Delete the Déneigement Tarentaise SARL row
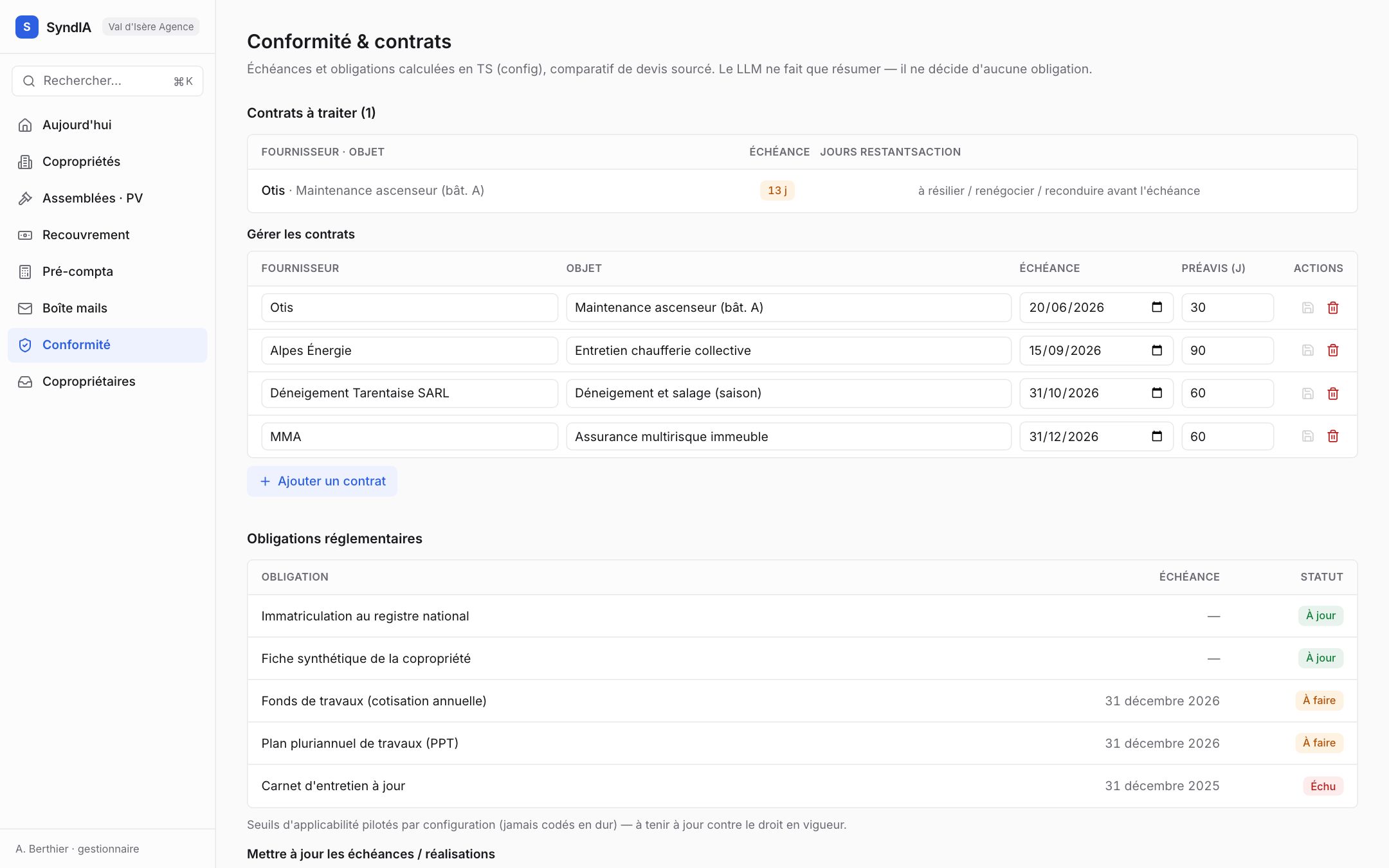 tap(1333, 393)
